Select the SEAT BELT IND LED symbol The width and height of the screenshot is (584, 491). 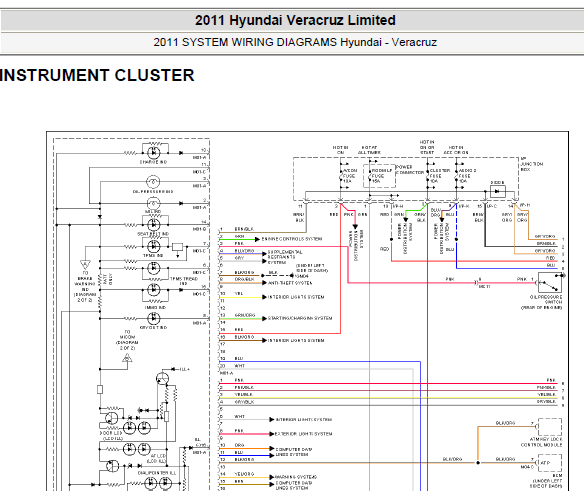click(x=154, y=225)
